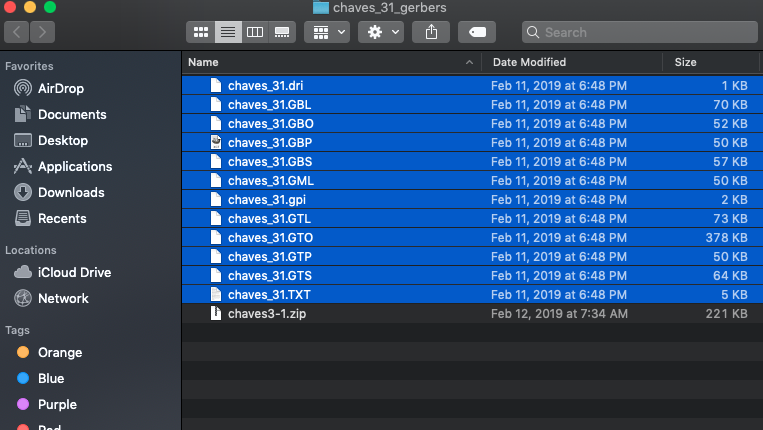This screenshot has width=763, height=430.
Task: Go back with the left arrow
Action: coord(18,32)
